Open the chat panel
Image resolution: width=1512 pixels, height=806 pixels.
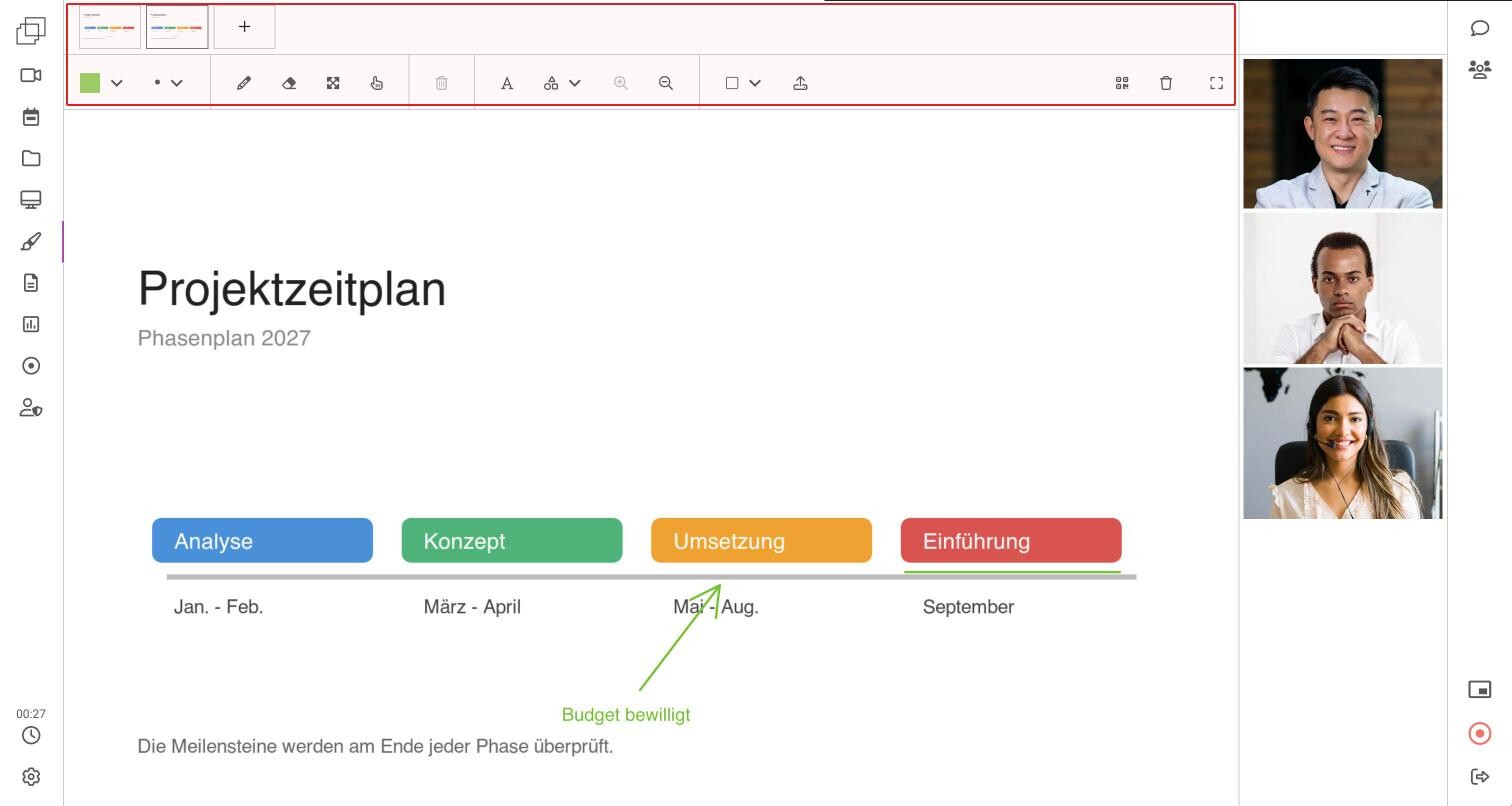pyautogui.click(x=1480, y=27)
